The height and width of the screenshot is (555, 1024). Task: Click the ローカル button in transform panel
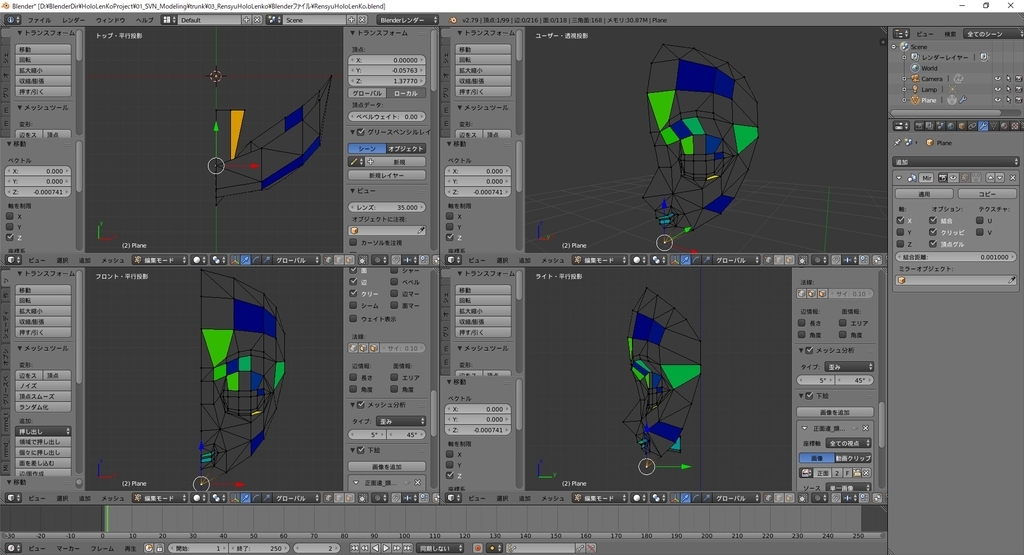(x=406, y=93)
